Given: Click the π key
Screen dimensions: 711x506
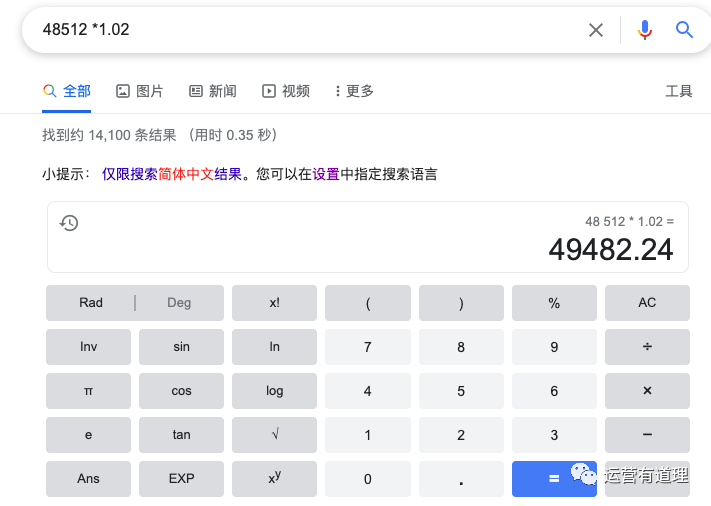Looking at the screenshot, I should 88,391.
